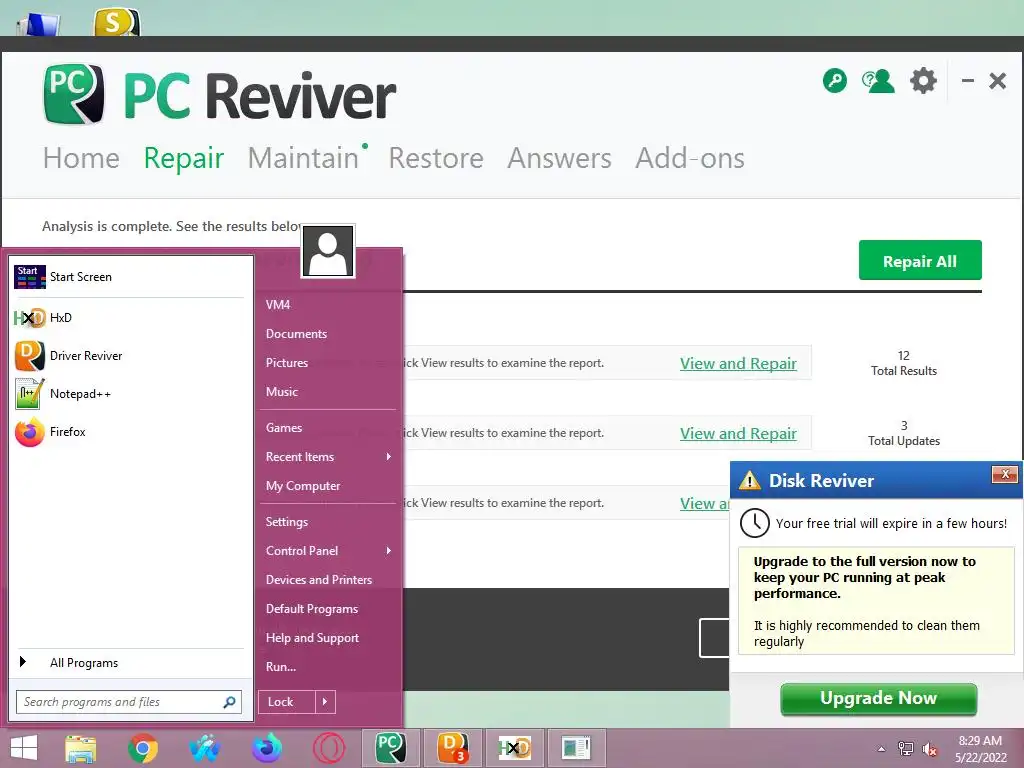The height and width of the screenshot is (768, 1024).
Task: Click the user account picture
Action: tap(328, 251)
